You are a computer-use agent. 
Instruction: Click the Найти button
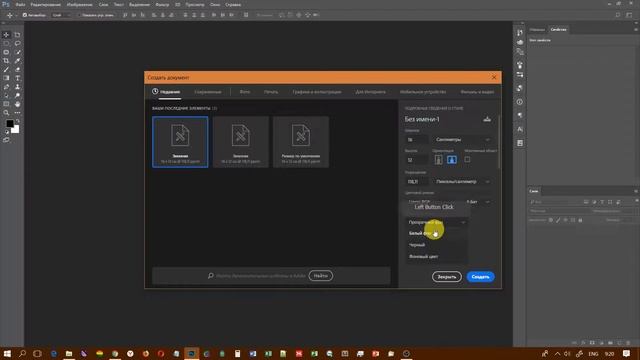pos(320,276)
